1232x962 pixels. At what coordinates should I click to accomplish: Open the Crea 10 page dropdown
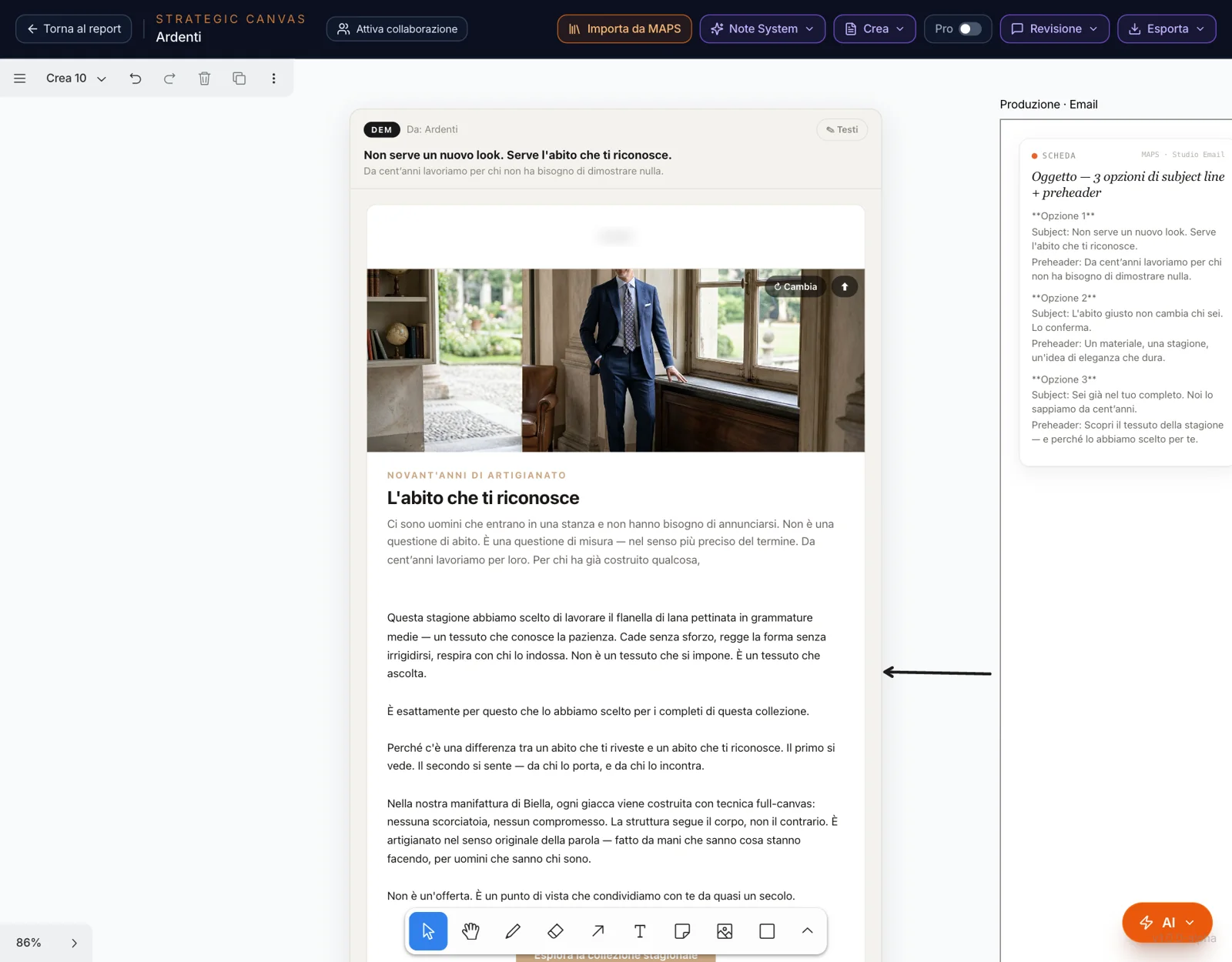(x=75, y=78)
